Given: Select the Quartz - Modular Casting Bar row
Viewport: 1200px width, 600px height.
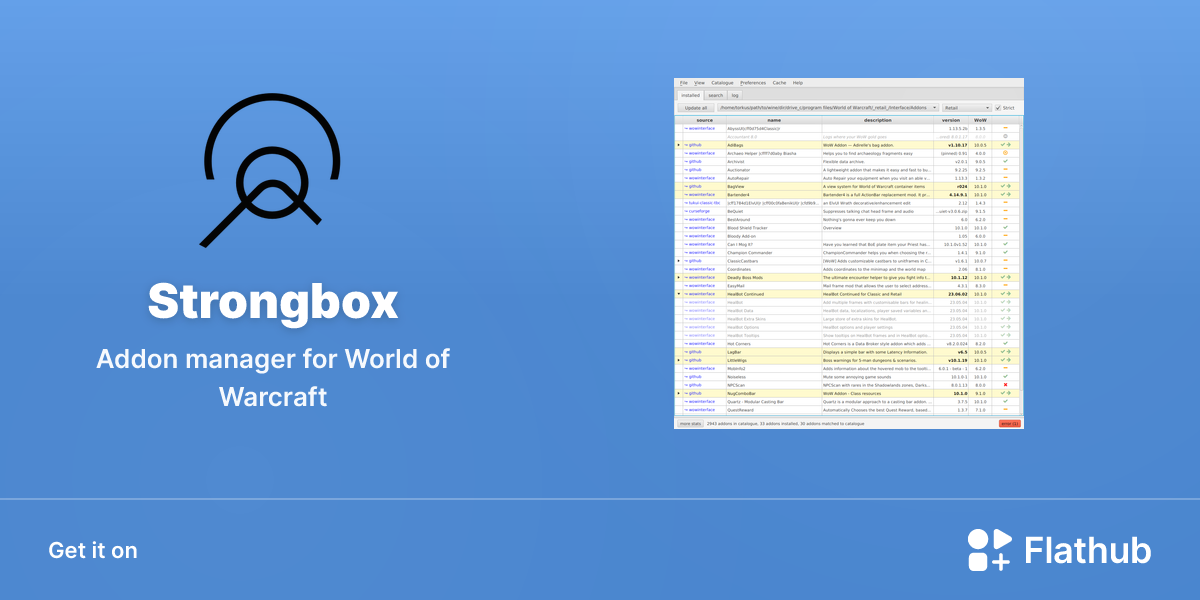Looking at the screenshot, I should [848, 402].
